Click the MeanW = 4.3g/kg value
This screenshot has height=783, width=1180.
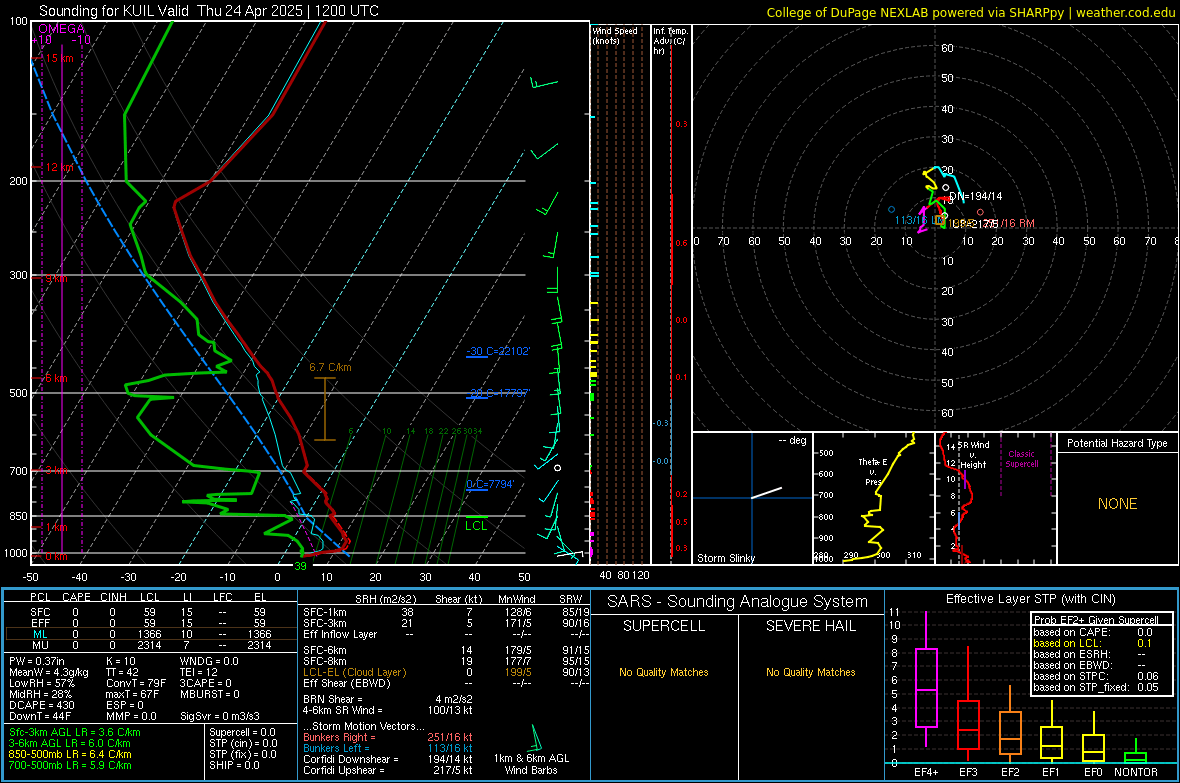point(48,672)
